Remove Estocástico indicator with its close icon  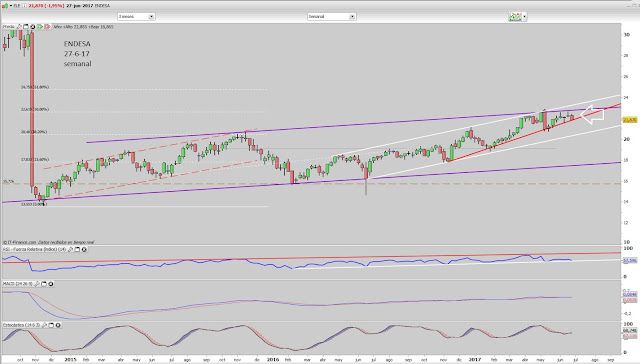click(58, 325)
